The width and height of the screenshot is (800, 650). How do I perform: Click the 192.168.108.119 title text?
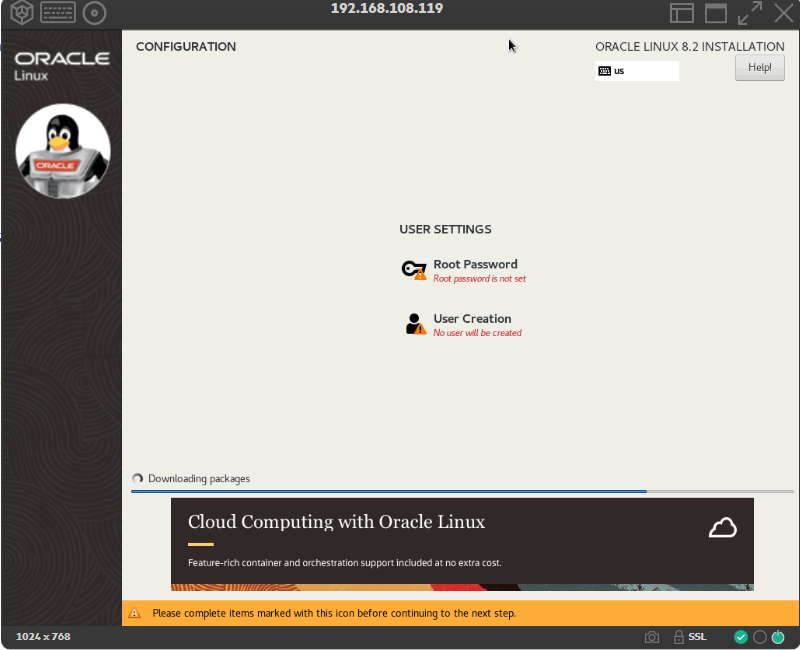(387, 8)
